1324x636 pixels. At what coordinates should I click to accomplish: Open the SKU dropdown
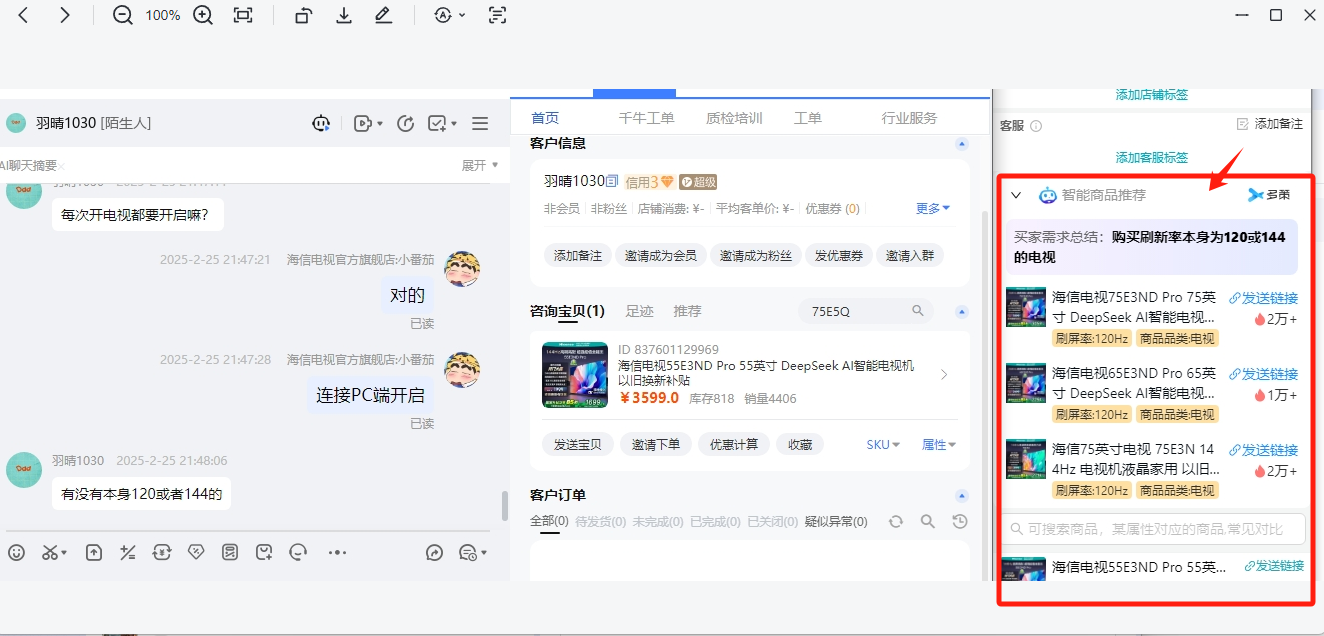(x=883, y=445)
